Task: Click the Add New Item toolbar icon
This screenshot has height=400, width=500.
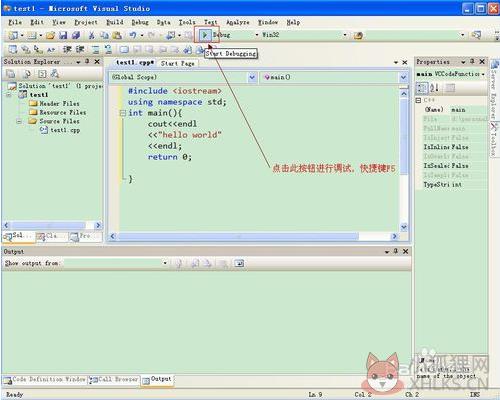Action: pos(33,35)
